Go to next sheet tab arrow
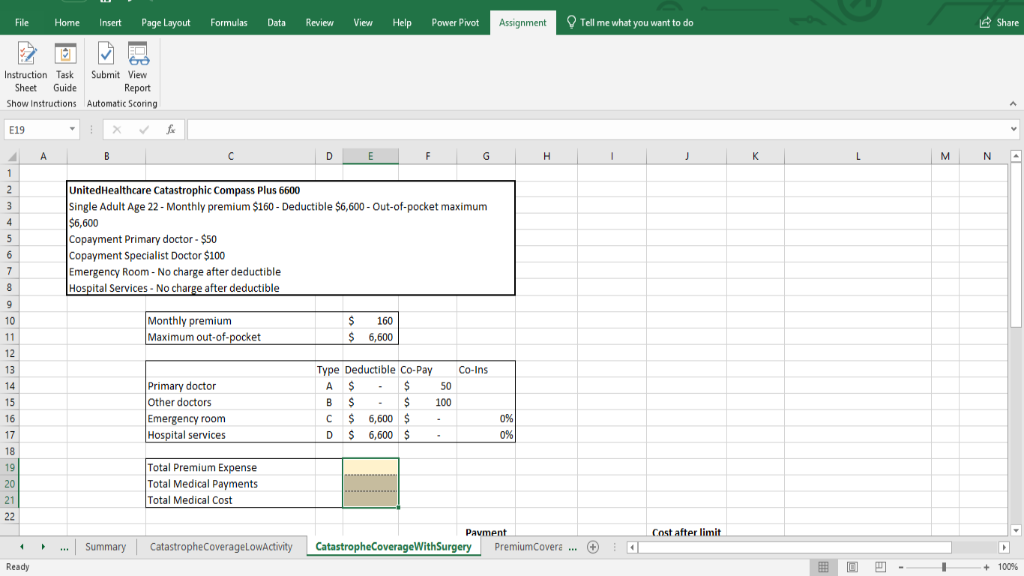 [x=43, y=547]
